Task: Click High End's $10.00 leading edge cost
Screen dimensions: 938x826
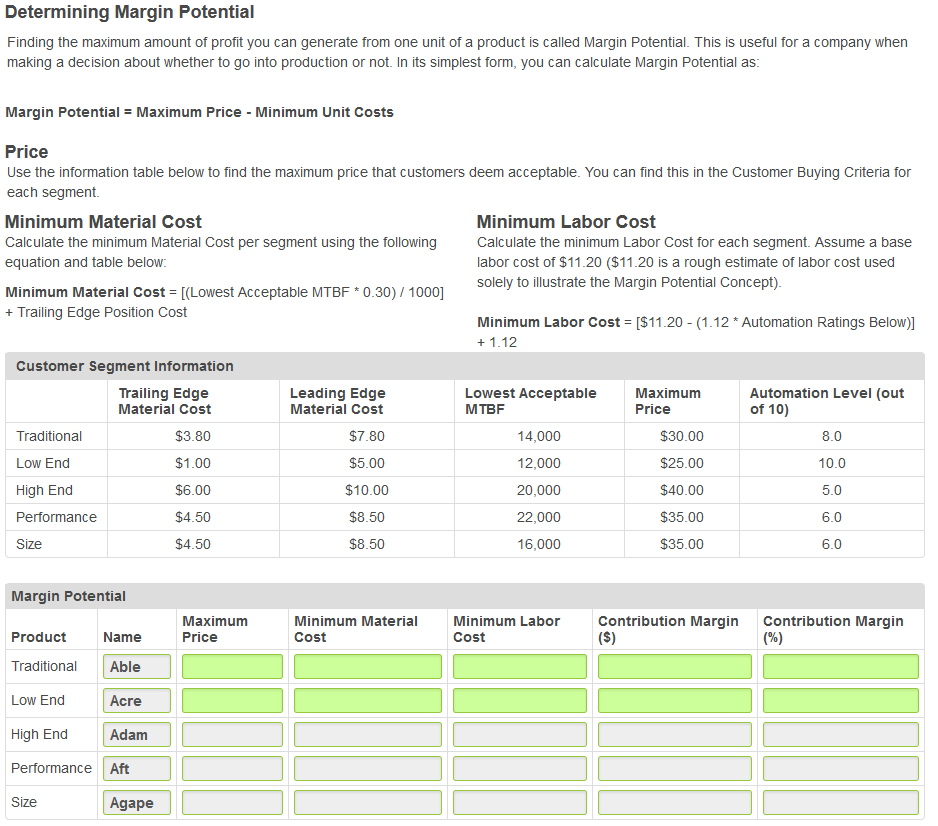Action: click(367, 490)
